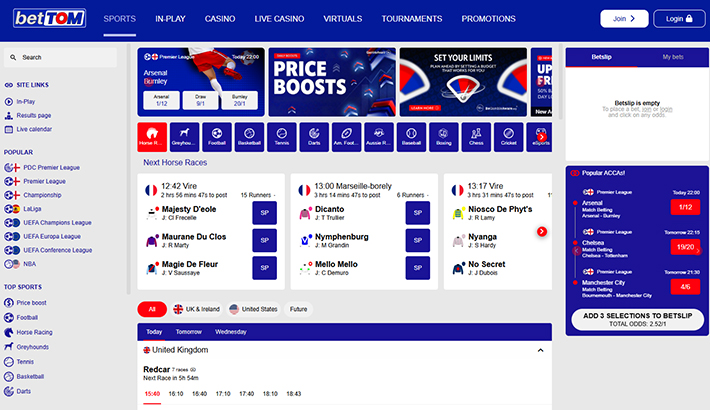
Task: Click the Basketball icon in Top Sports
Action: 9,376
